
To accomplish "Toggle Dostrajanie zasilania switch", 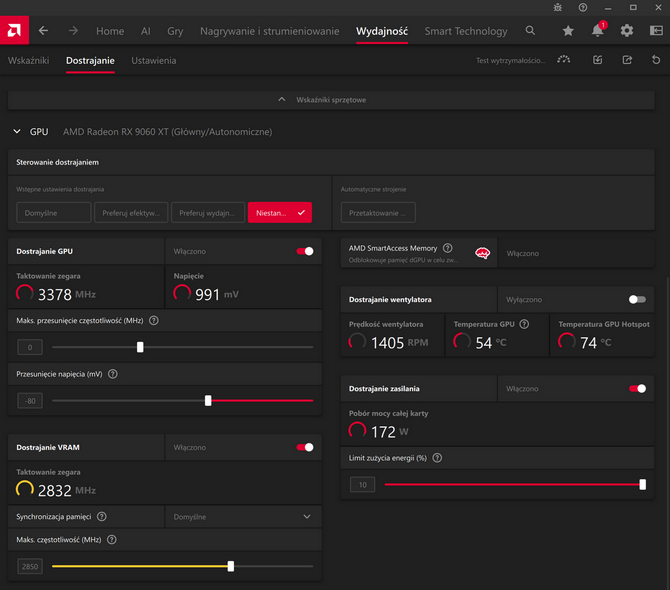I will pyautogui.click(x=637, y=388).
